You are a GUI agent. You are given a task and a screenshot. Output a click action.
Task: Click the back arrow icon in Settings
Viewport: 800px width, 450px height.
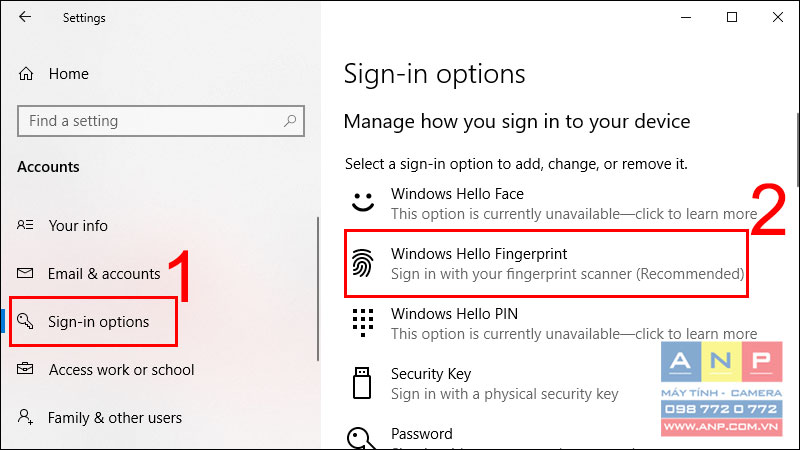[x=24, y=17]
